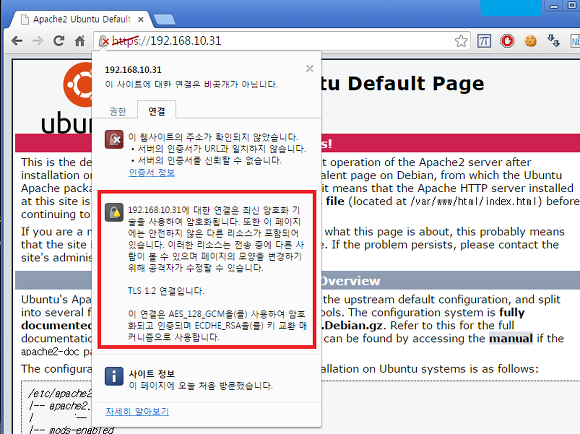Select the 연결 tab in popup

click(x=156, y=111)
